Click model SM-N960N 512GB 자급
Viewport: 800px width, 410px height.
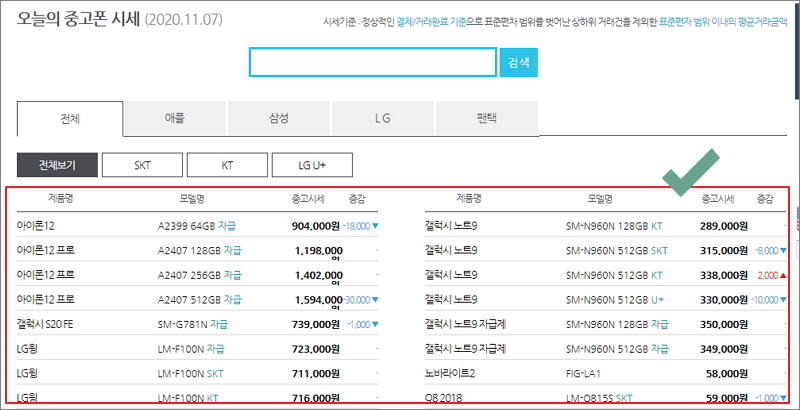point(617,348)
